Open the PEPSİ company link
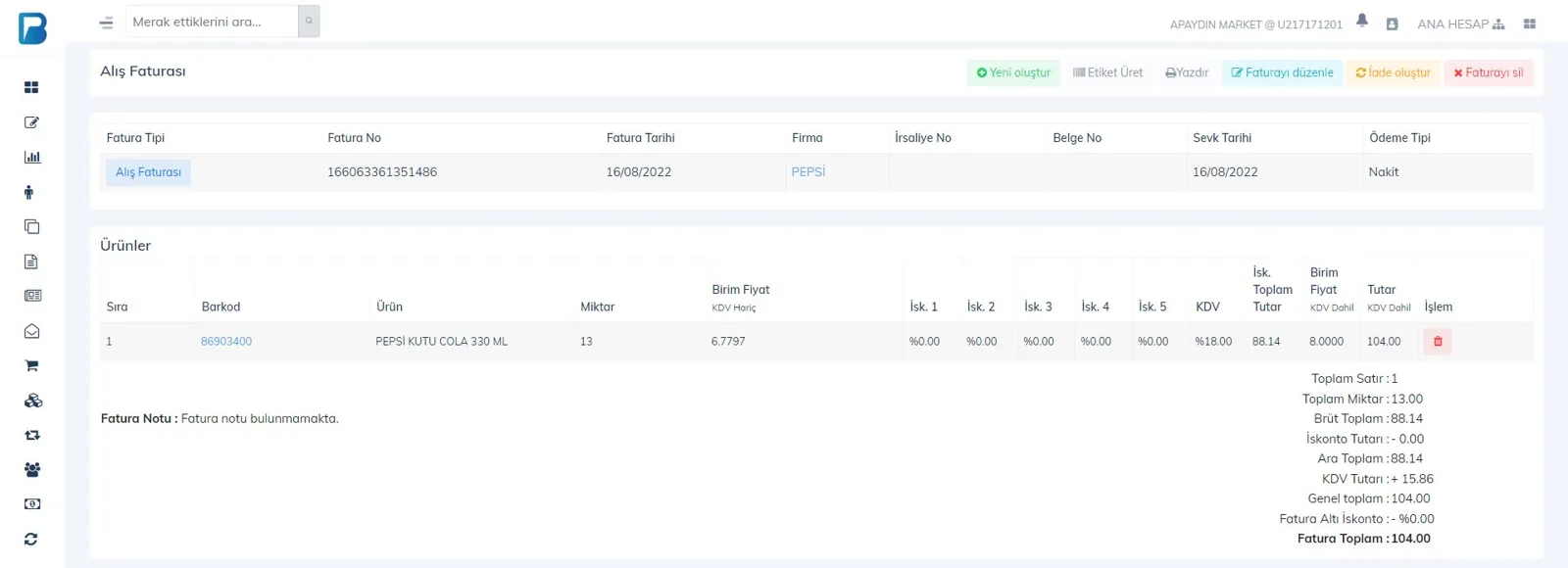The height and width of the screenshot is (568, 1568). point(808,172)
